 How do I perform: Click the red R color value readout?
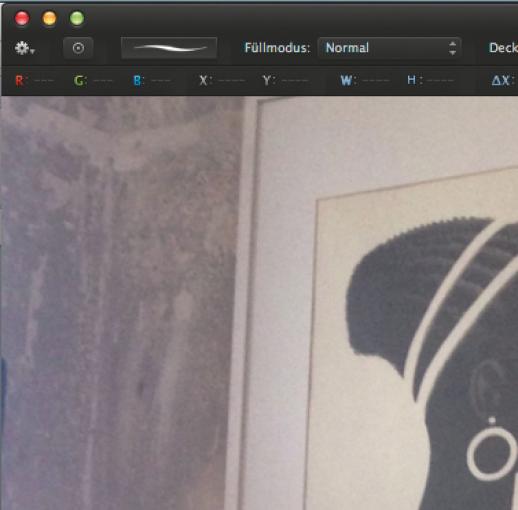(x=34, y=81)
